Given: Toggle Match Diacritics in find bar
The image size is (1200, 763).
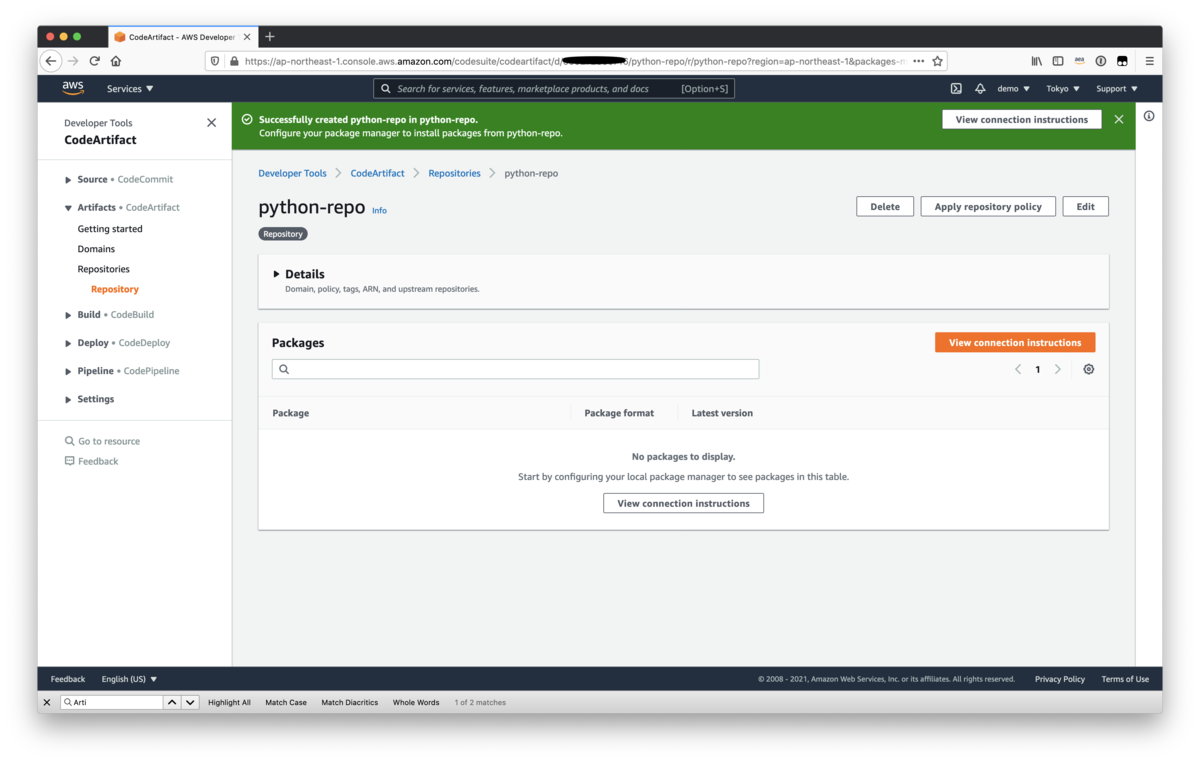Looking at the screenshot, I should [x=350, y=703].
